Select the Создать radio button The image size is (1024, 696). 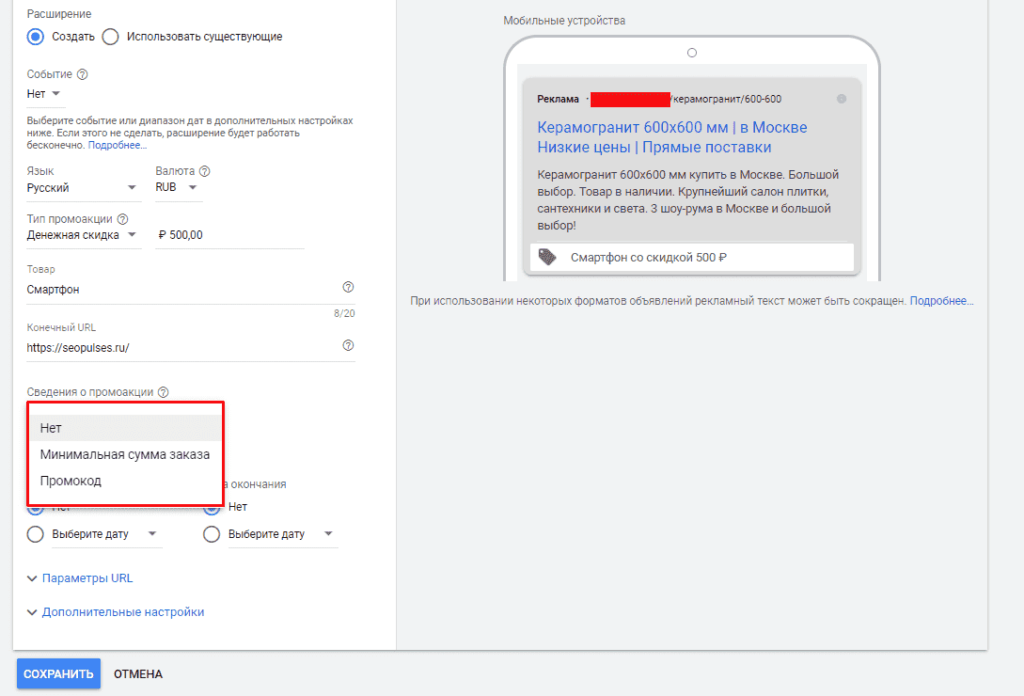coord(35,37)
